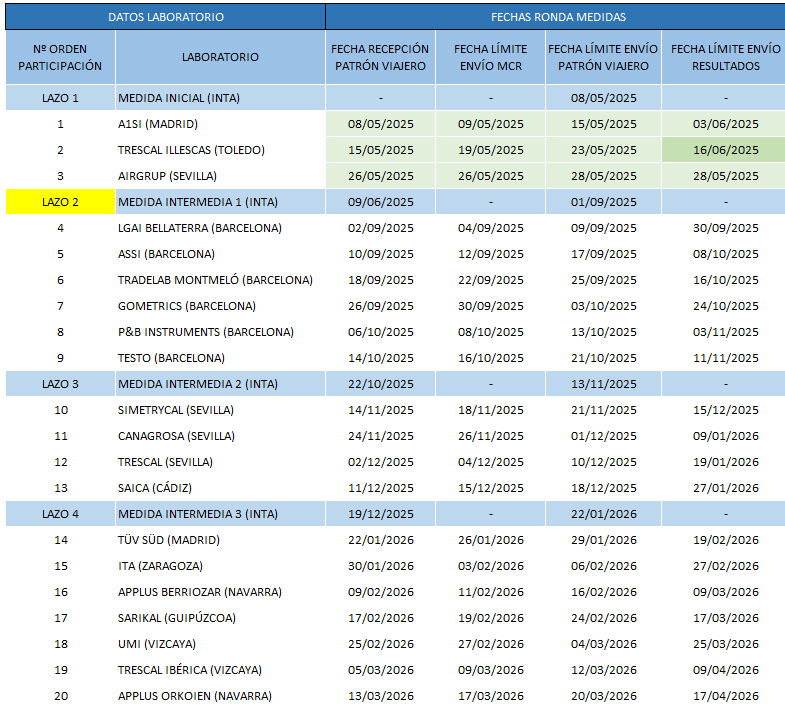
Task: Click ITA MCR deadline 03/02/2026
Action: click(x=491, y=566)
